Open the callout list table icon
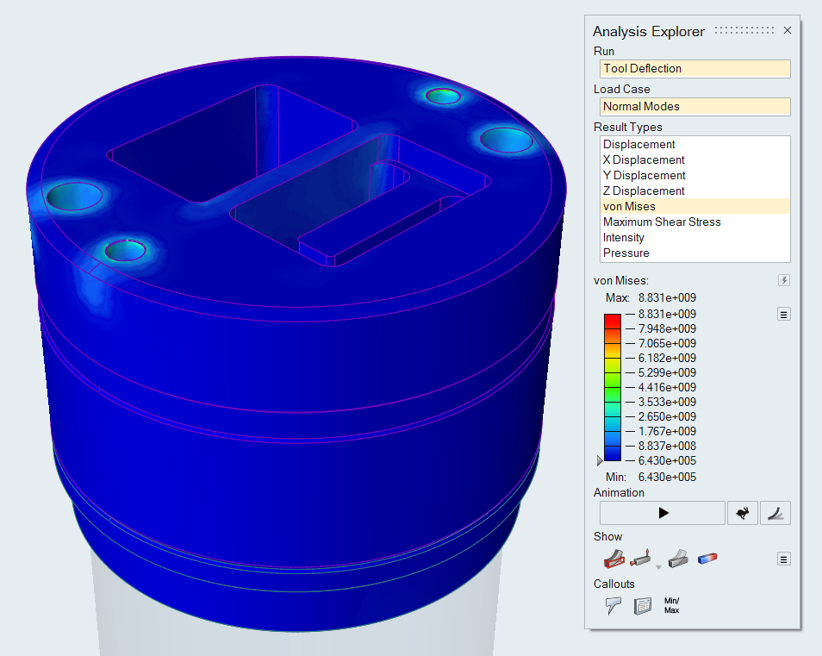 [x=643, y=605]
